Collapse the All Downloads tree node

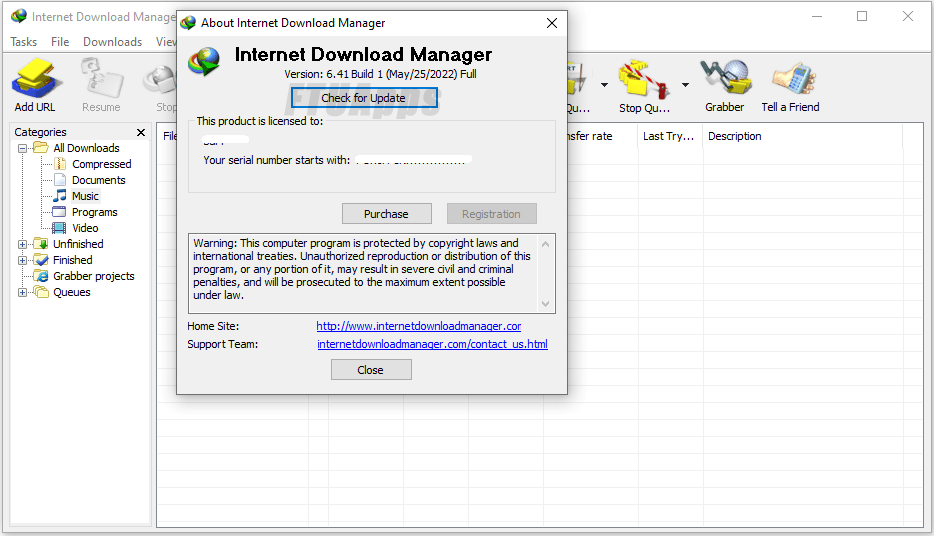click(x=22, y=148)
